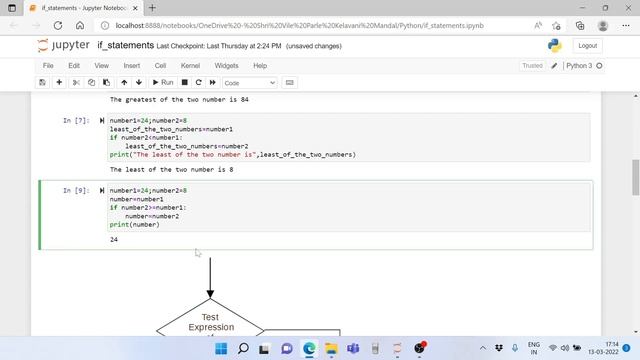This screenshot has height=360, width=640.
Task: Open the command palette keyboard icon
Action: coord(289,82)
